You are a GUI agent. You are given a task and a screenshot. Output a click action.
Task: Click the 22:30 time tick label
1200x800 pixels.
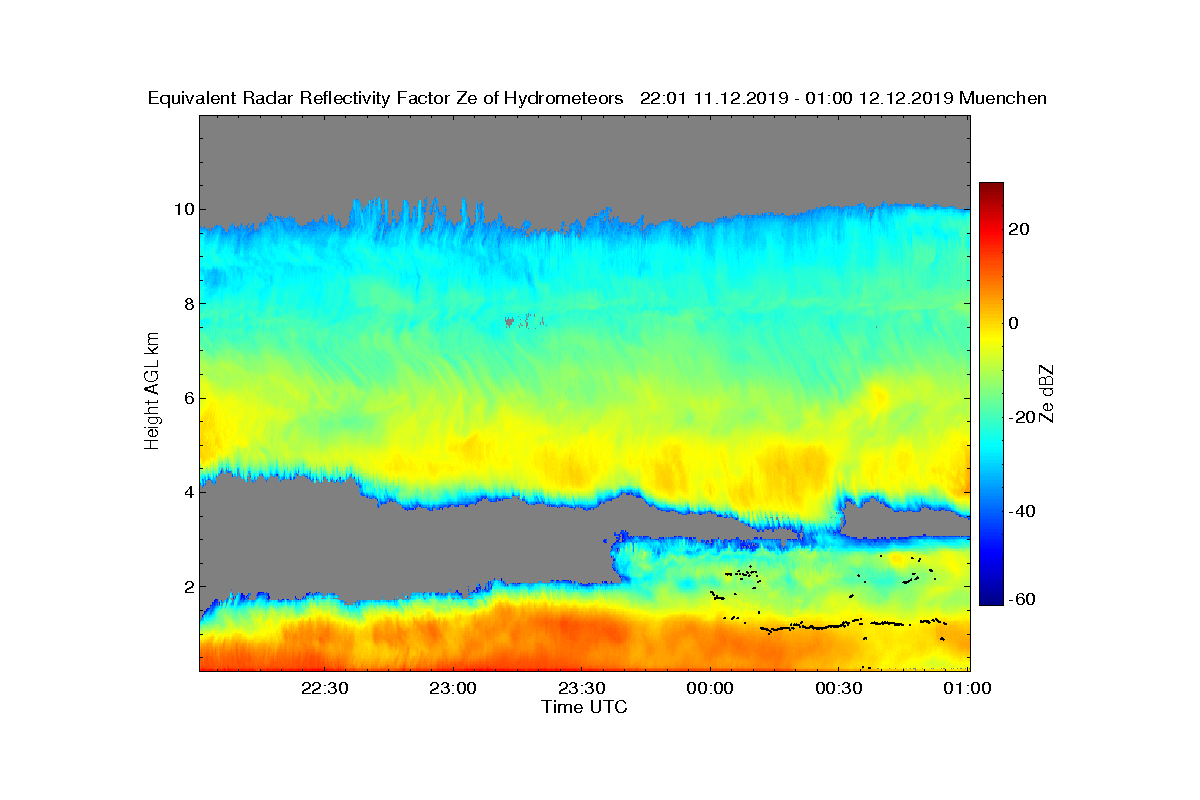323,688
